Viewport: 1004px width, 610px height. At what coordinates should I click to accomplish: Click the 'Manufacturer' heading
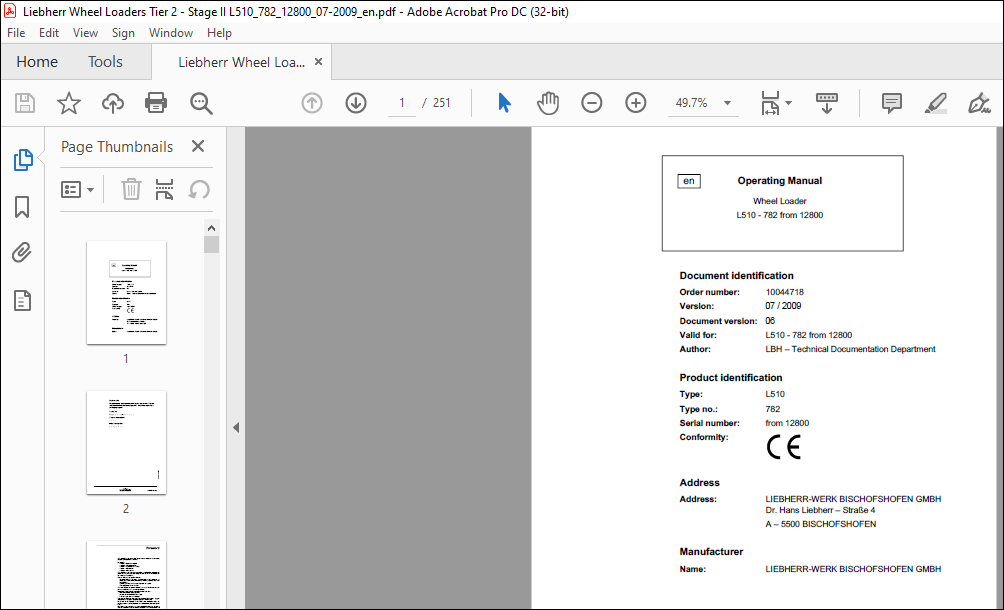click(x=711, y=551)
